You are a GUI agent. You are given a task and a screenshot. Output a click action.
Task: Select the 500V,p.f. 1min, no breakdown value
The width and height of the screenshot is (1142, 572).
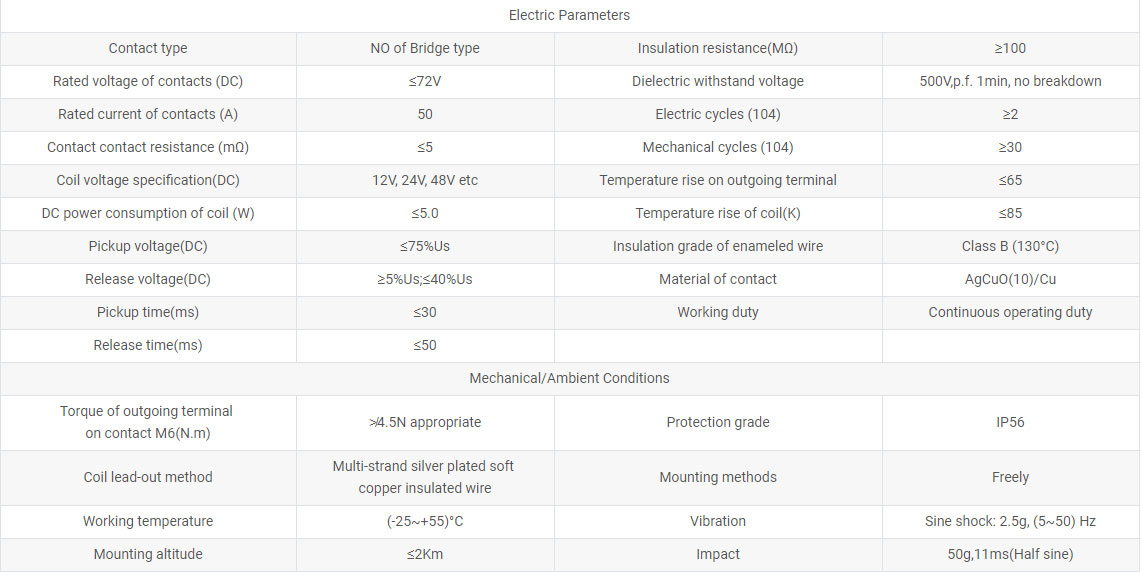[x=1010, y=81]
